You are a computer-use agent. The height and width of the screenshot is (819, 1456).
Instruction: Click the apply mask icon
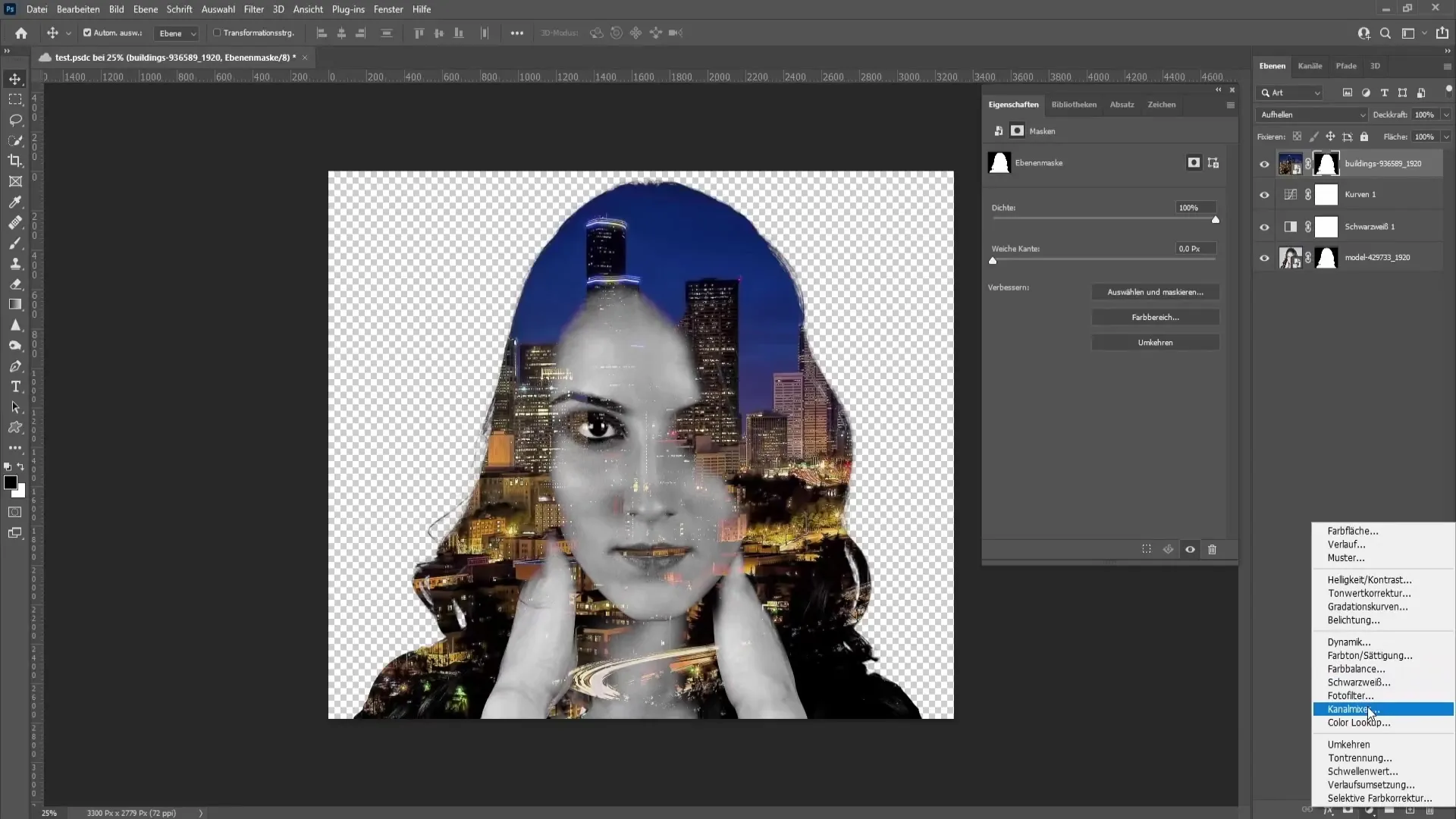(1169, 549)
